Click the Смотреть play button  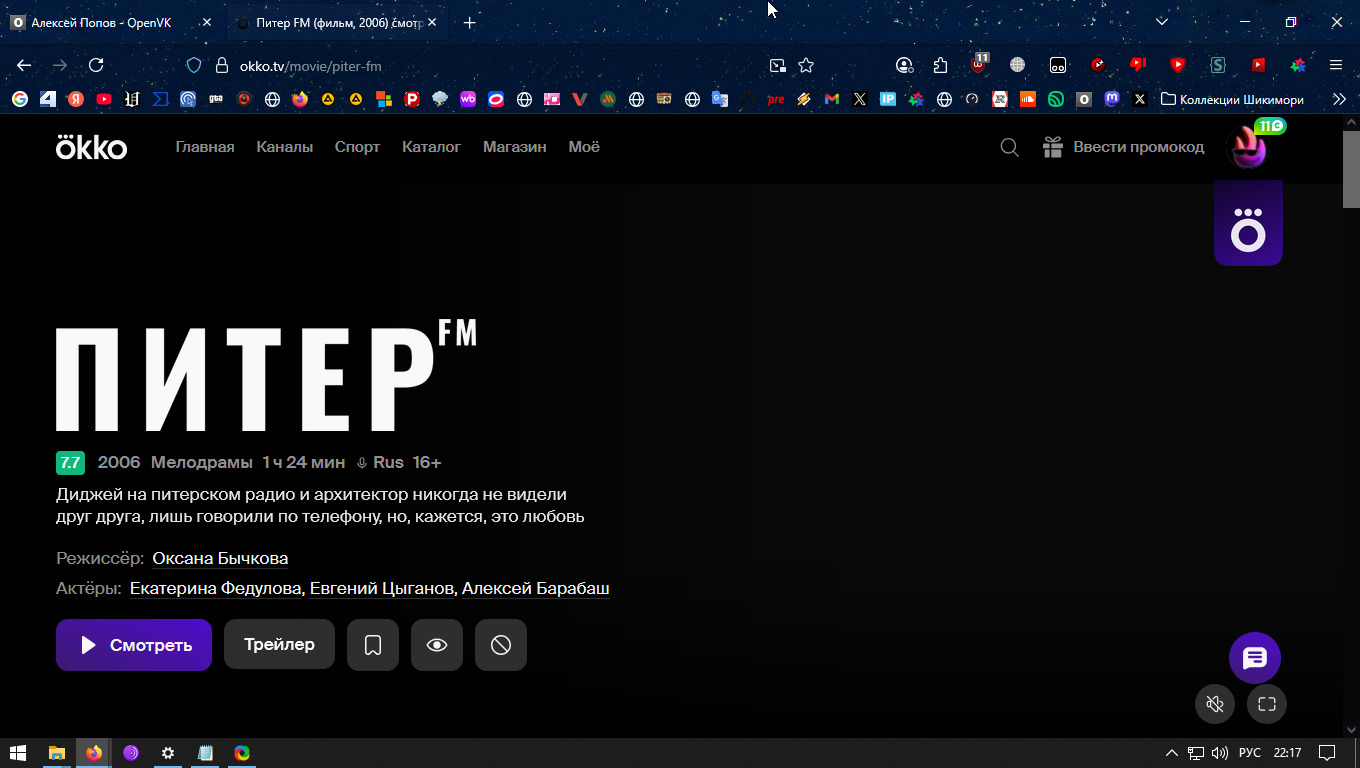pos(134,645)
